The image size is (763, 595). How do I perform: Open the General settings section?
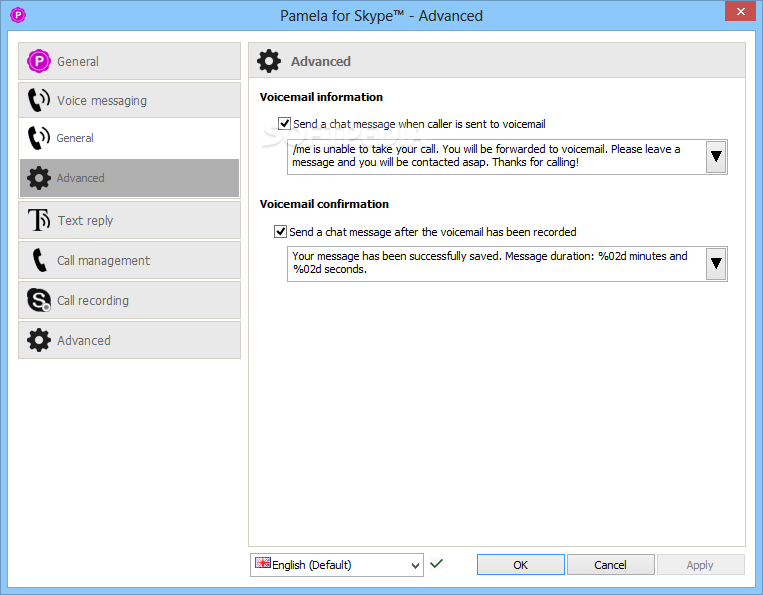[x=129, y=61]
